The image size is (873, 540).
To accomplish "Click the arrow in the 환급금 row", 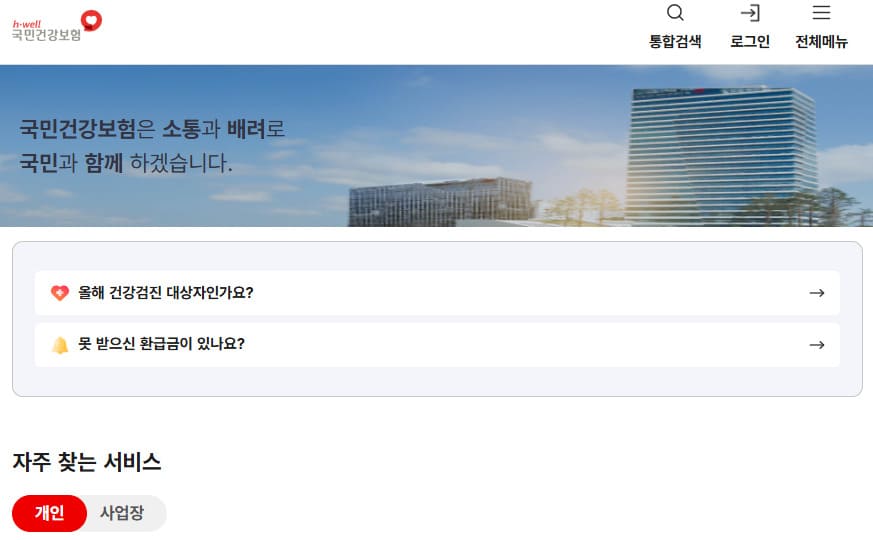I will tap(816, 345).
